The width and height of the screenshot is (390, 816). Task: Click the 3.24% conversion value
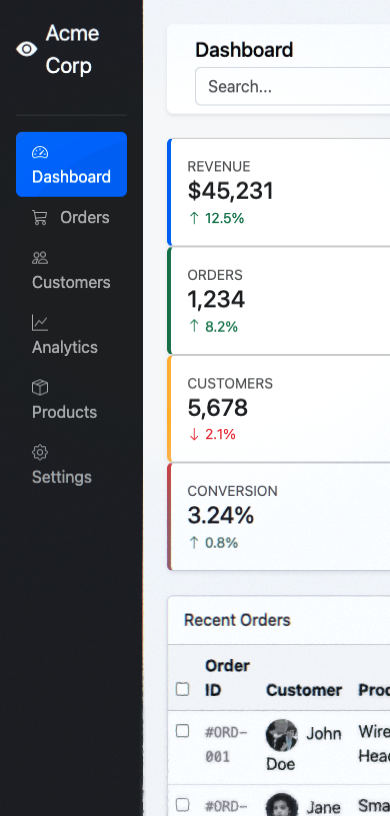click(221, 516)
